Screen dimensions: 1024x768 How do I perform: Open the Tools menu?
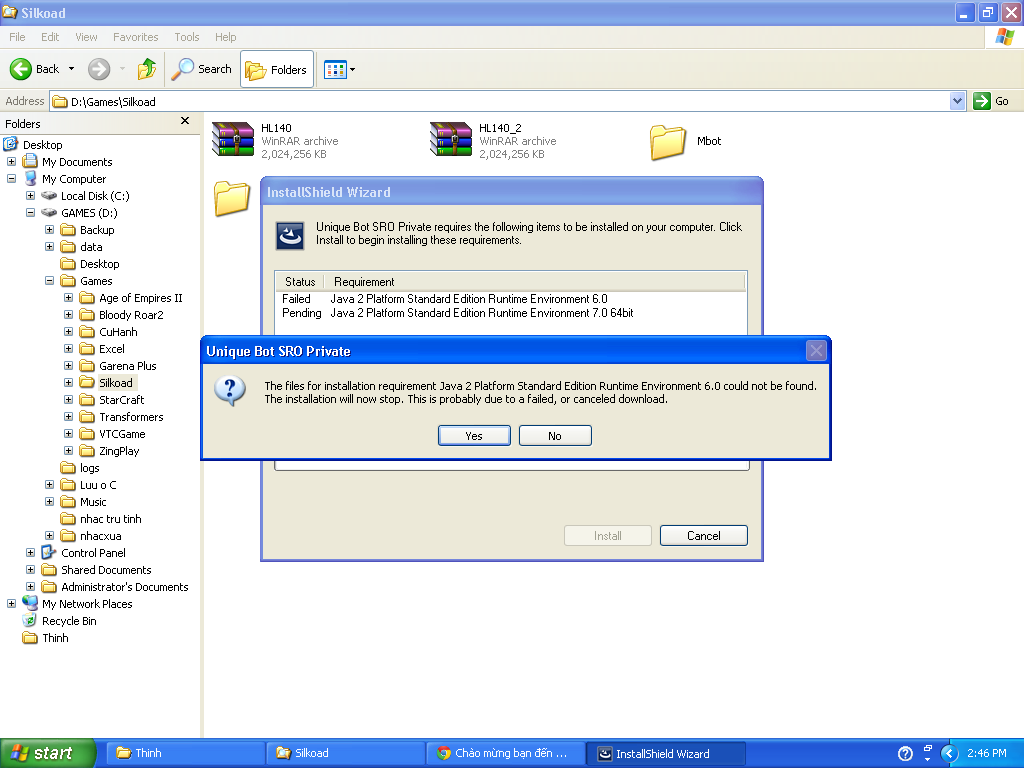point(187,37)
